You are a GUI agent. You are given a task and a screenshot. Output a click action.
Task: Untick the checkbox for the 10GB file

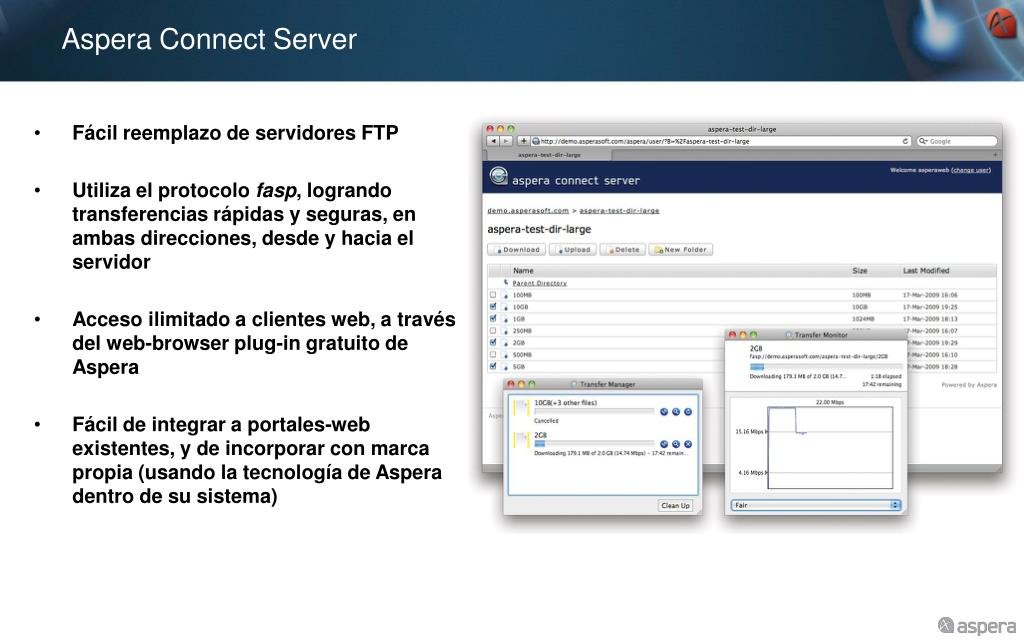tap(493, 306)
